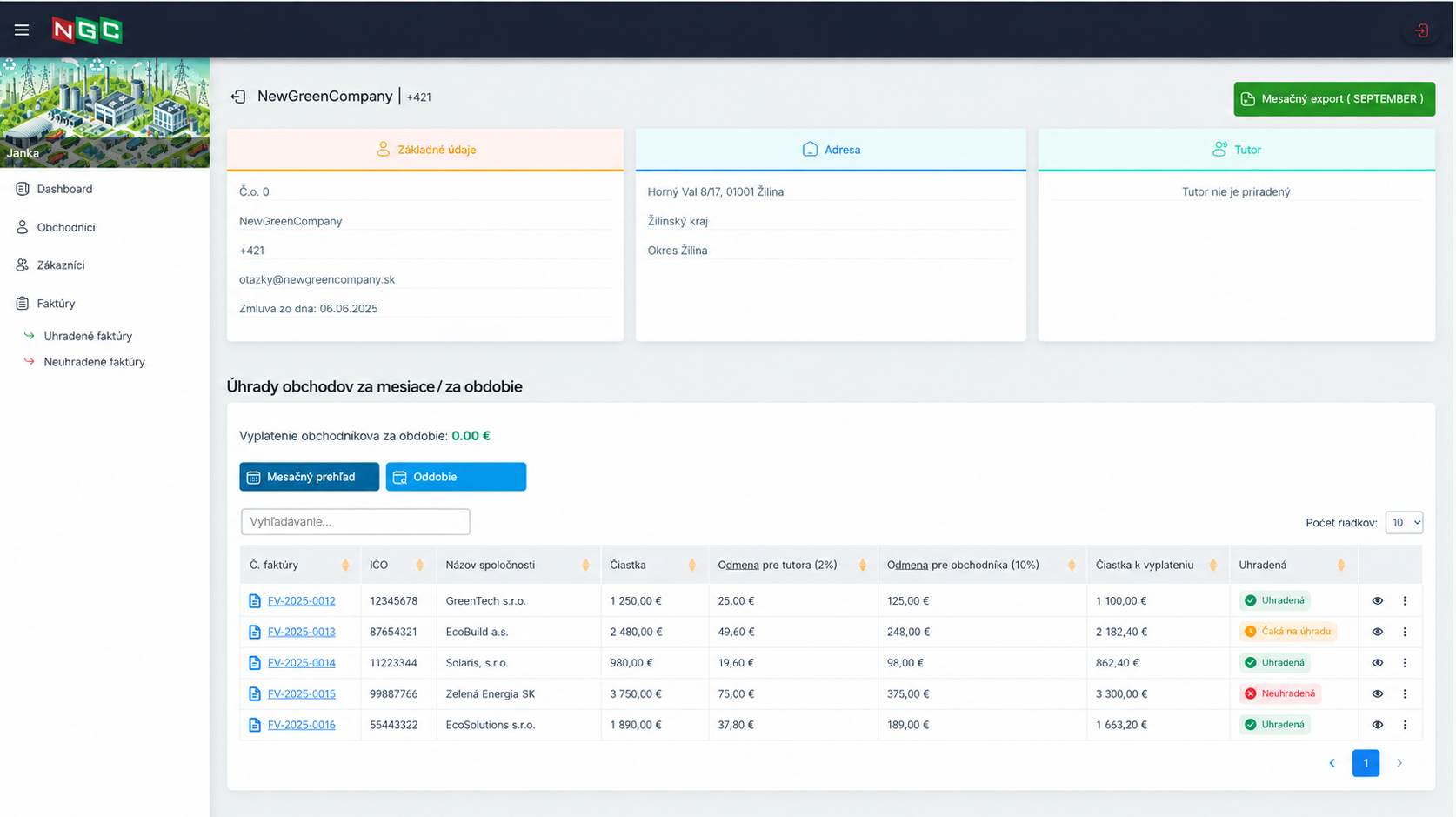View invoice FV-2025-0012 via eye icon

coord(1378,601)
